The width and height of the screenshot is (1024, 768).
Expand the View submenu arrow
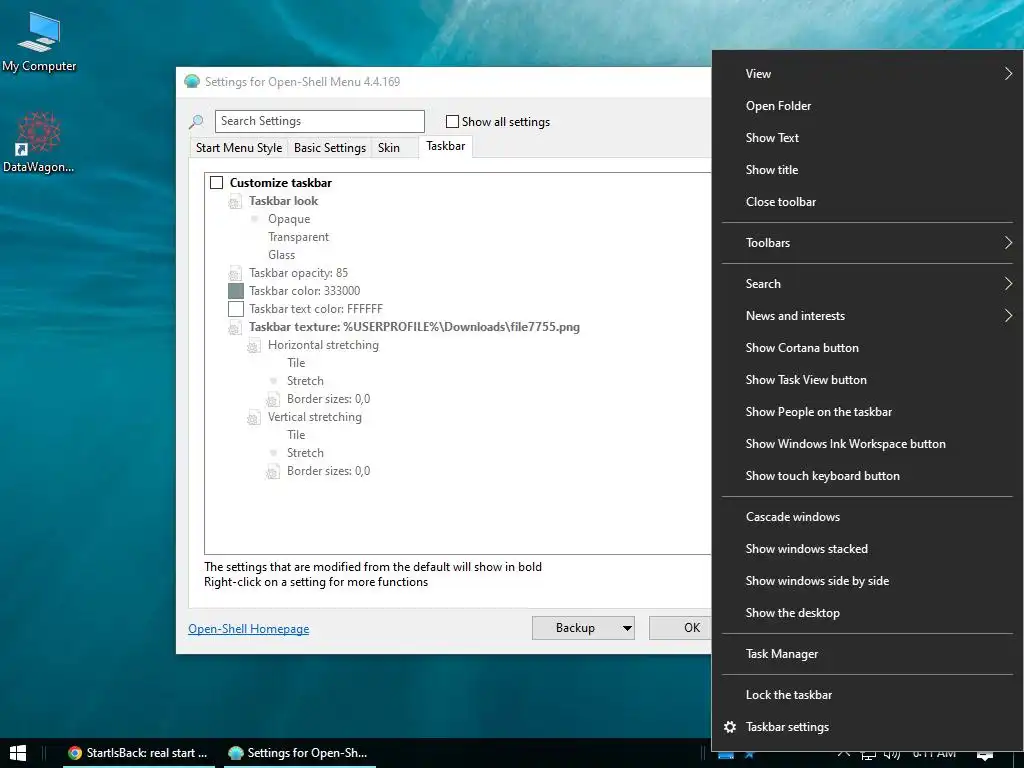click(x=1008, y=74)
